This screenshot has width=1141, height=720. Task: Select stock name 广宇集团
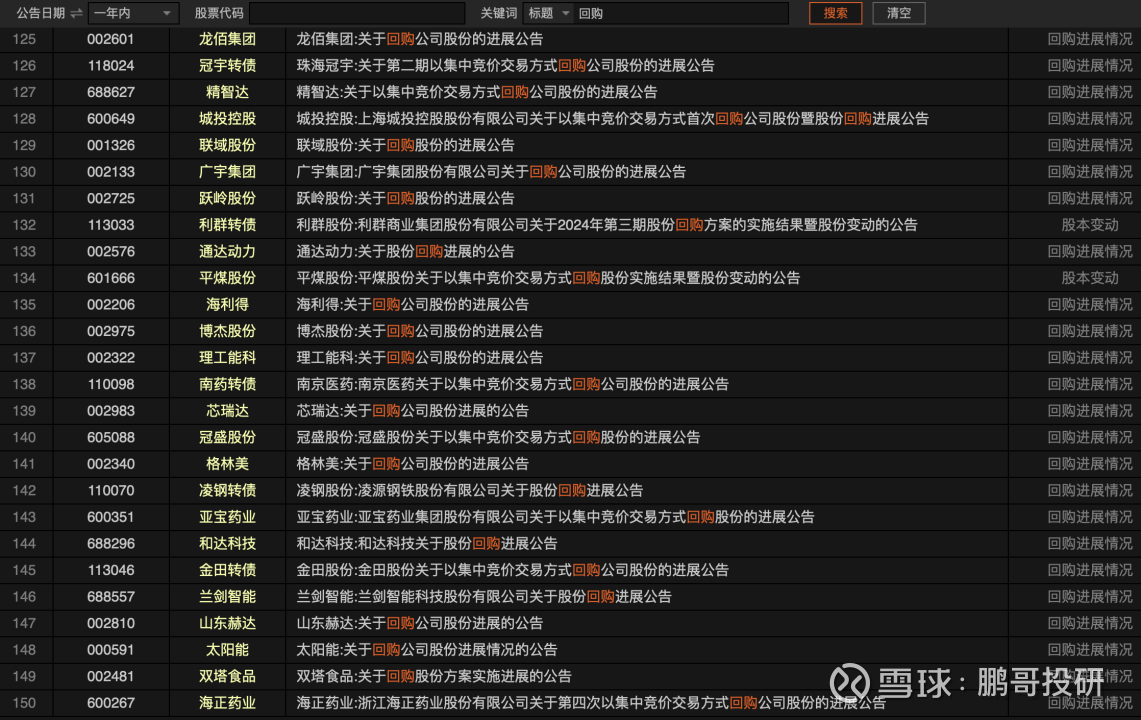[227, 172]
